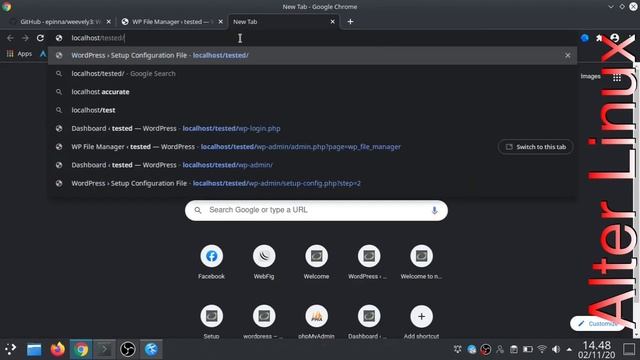Select the New Tab tab
This screenshot has width=640, height=360.
[x=284, y=22]
